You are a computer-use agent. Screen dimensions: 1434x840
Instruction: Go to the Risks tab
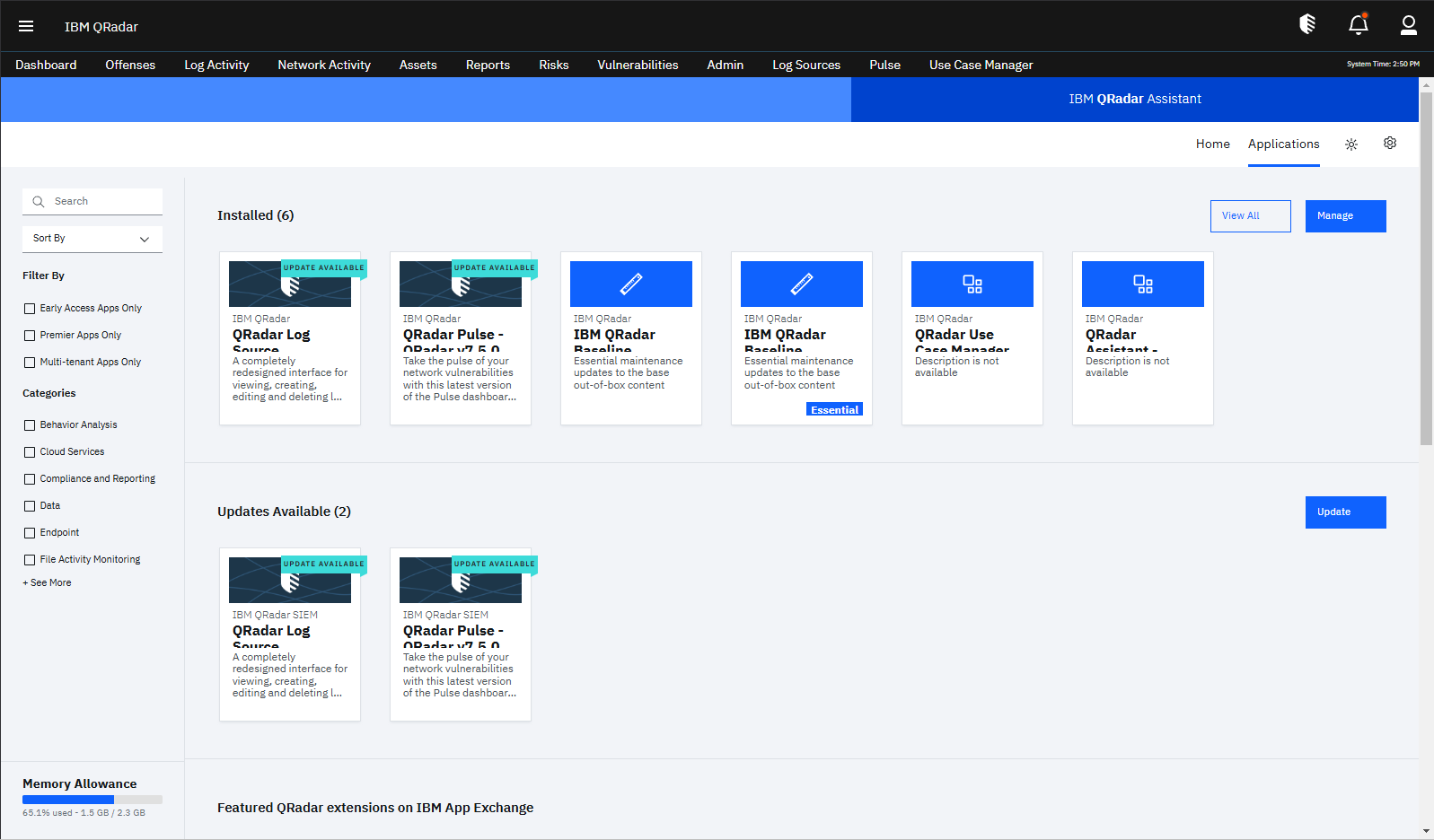click(554, 65)
